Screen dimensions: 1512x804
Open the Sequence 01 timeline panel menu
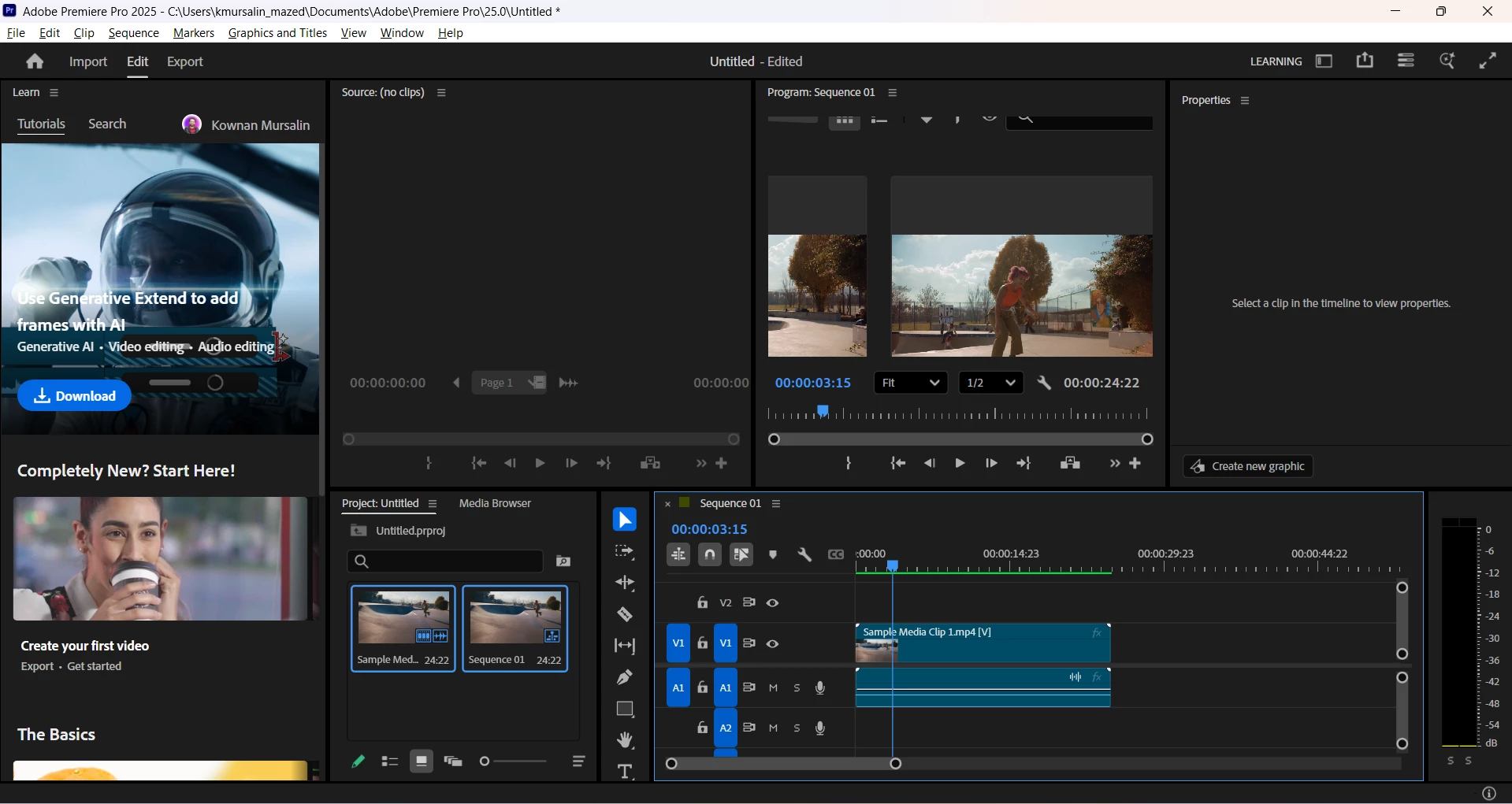click(x=776, y=504)
